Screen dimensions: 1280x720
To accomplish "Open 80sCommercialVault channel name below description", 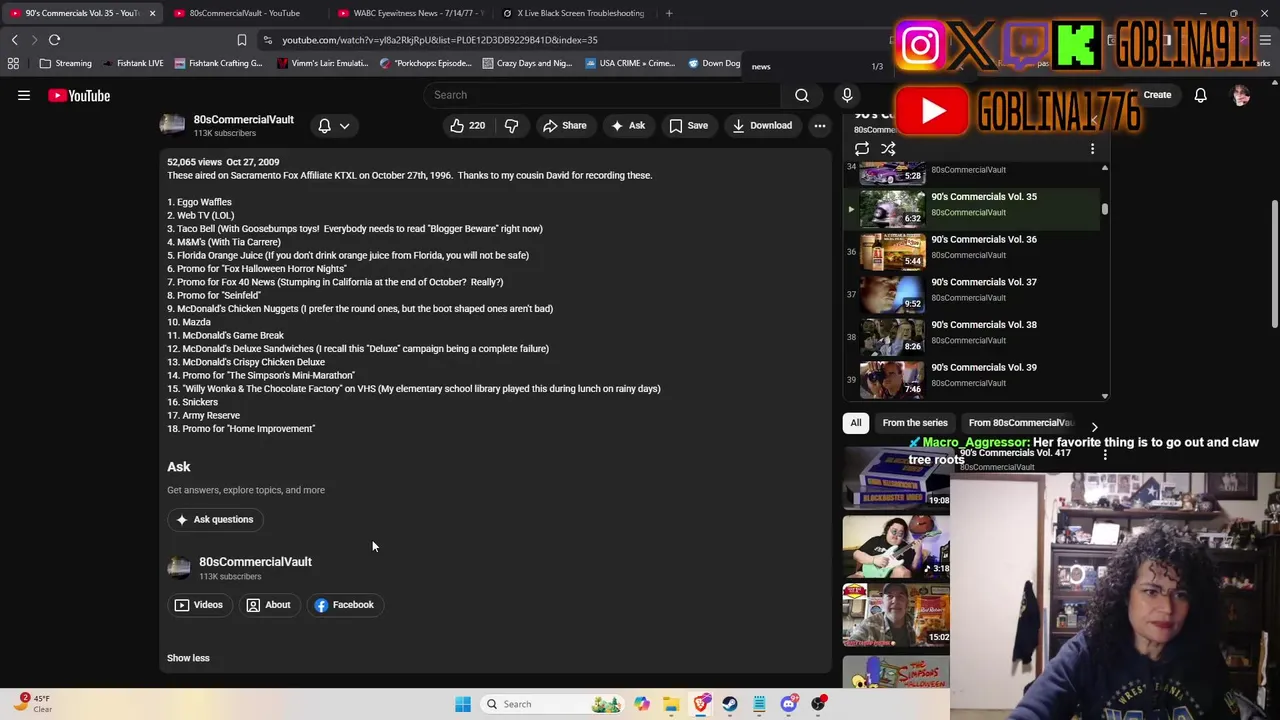I will click(x=255, y=562).
